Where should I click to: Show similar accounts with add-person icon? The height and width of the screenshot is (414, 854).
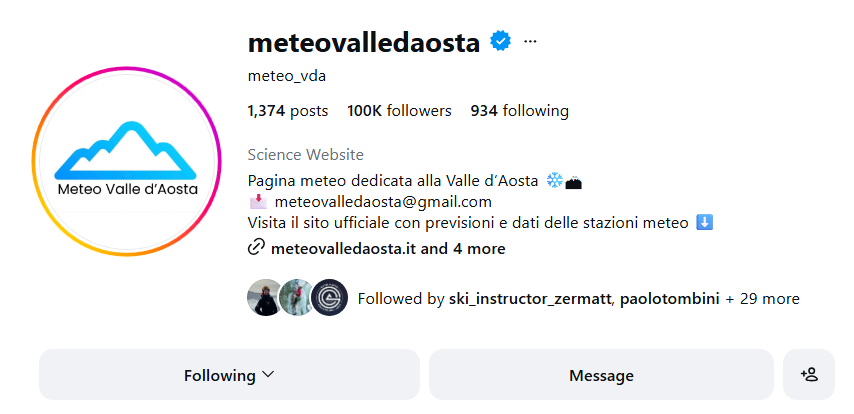click(809, 375)
